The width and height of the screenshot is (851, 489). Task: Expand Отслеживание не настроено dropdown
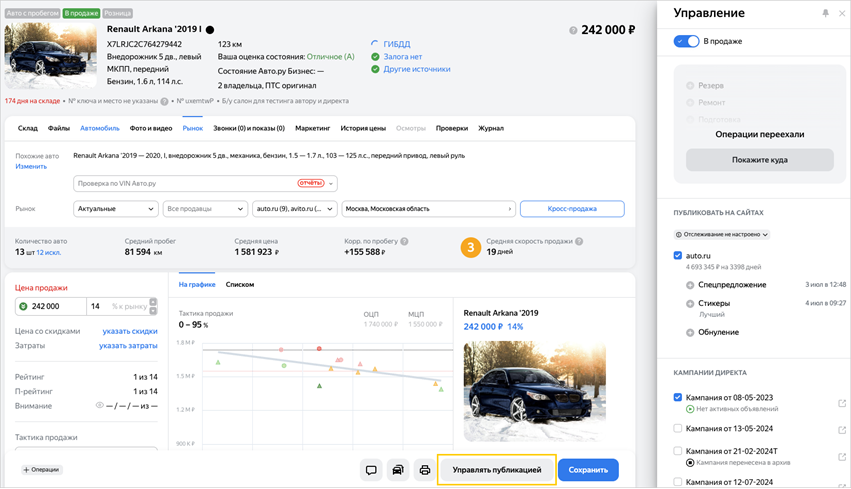coord(721,235)
